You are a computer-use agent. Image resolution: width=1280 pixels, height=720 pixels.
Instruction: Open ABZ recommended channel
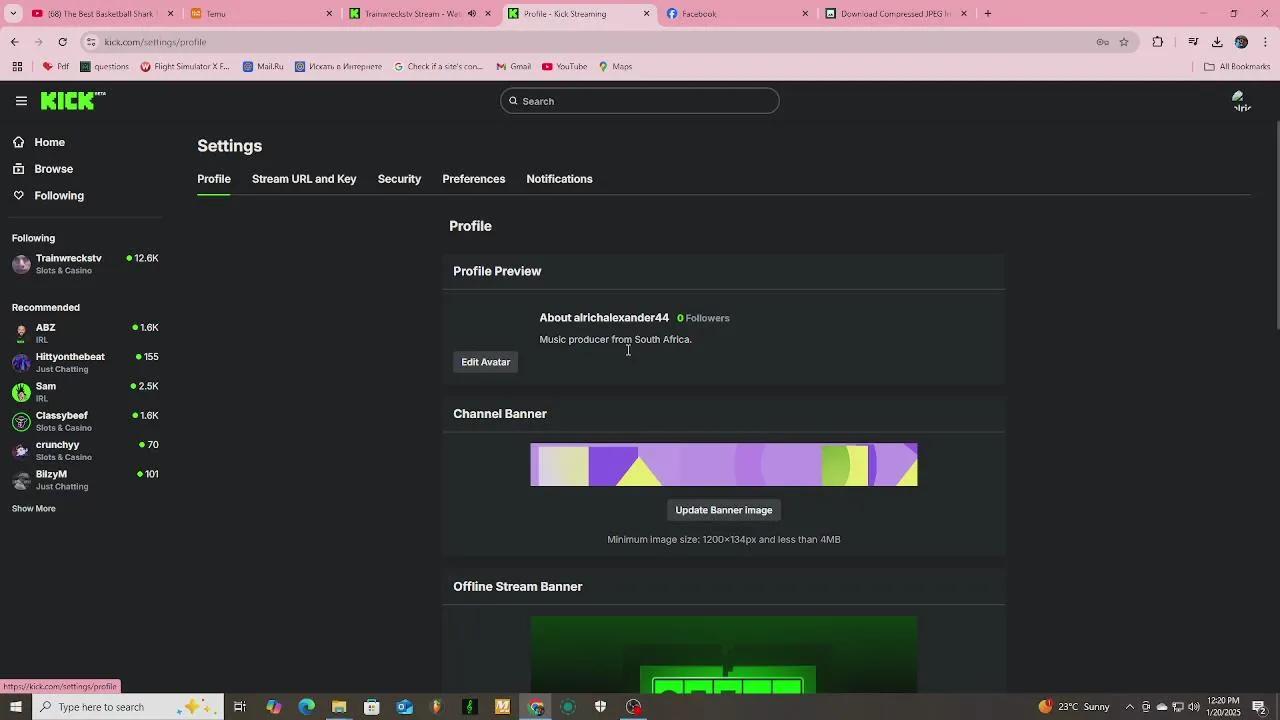tap(85, 333)
